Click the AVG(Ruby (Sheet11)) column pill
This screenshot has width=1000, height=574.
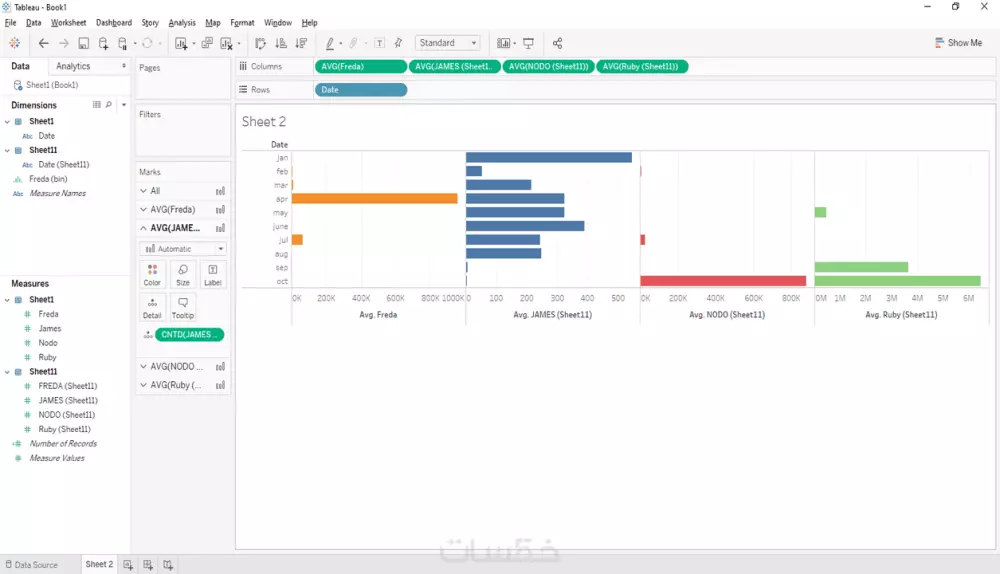pos(642,66)
